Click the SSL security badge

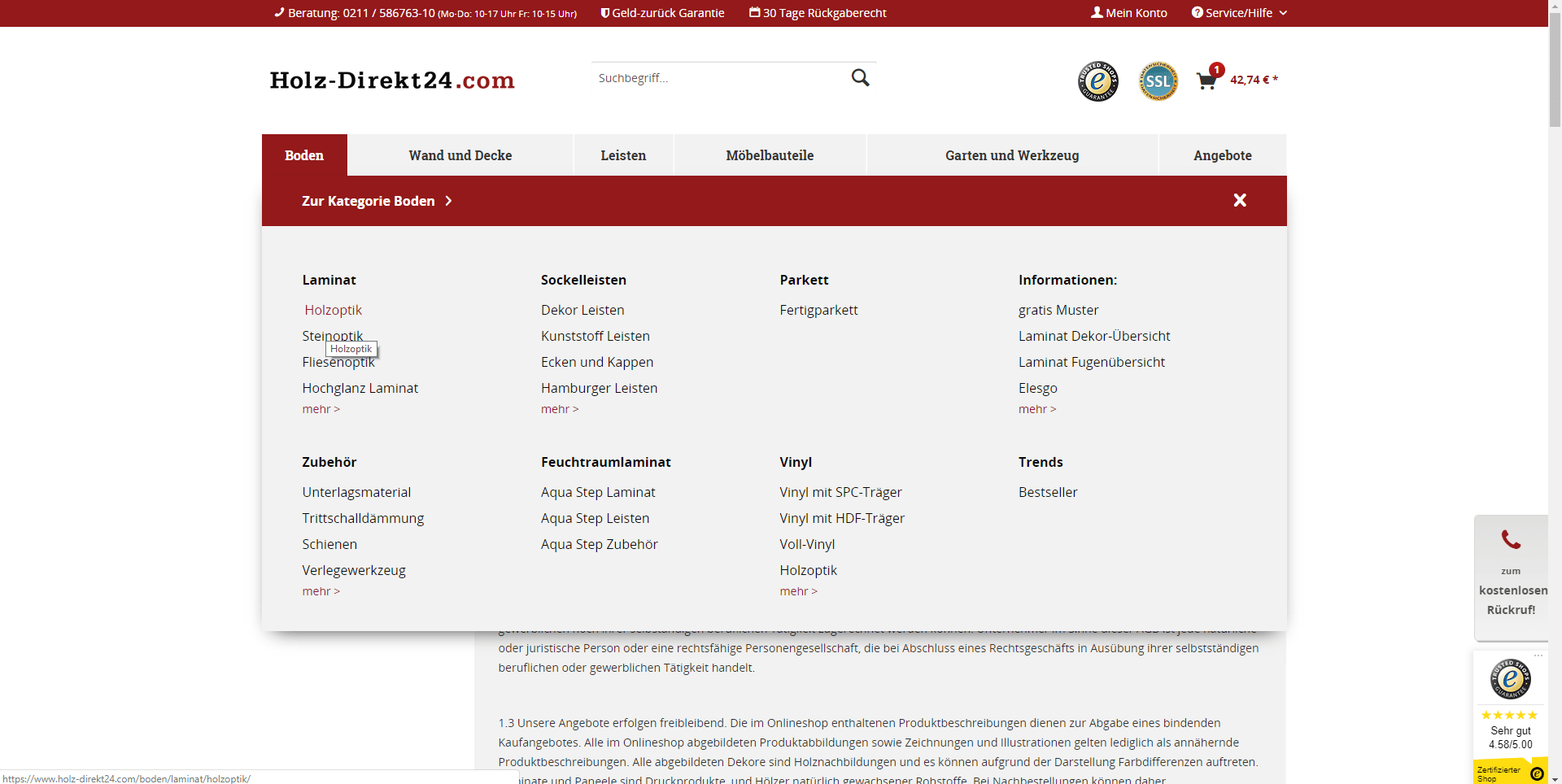(x=1158, y=81)
